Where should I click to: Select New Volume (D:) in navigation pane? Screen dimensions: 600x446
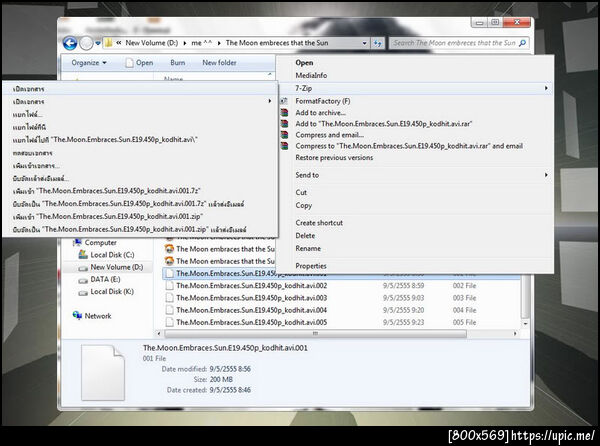coord(117,267)
